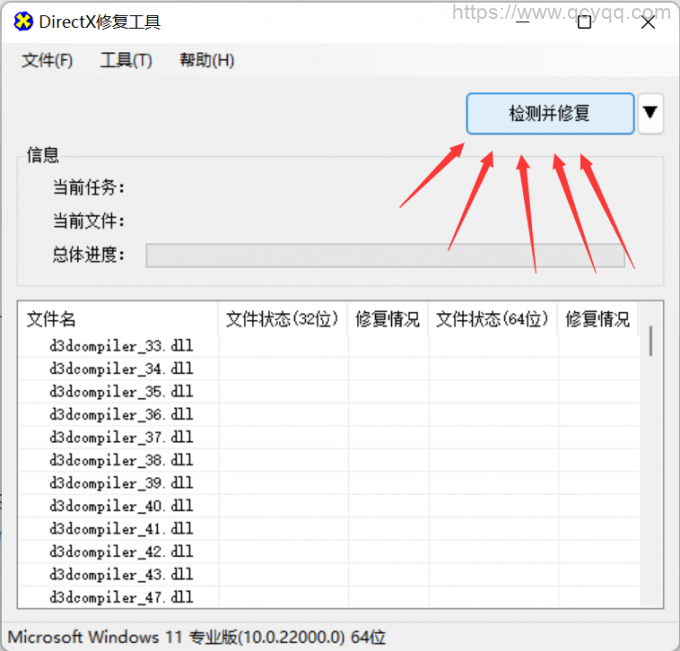Viewport: 680px width, 651px height.
Task: Select the d3dcompiler_40.dll entry
Action: 121,506
